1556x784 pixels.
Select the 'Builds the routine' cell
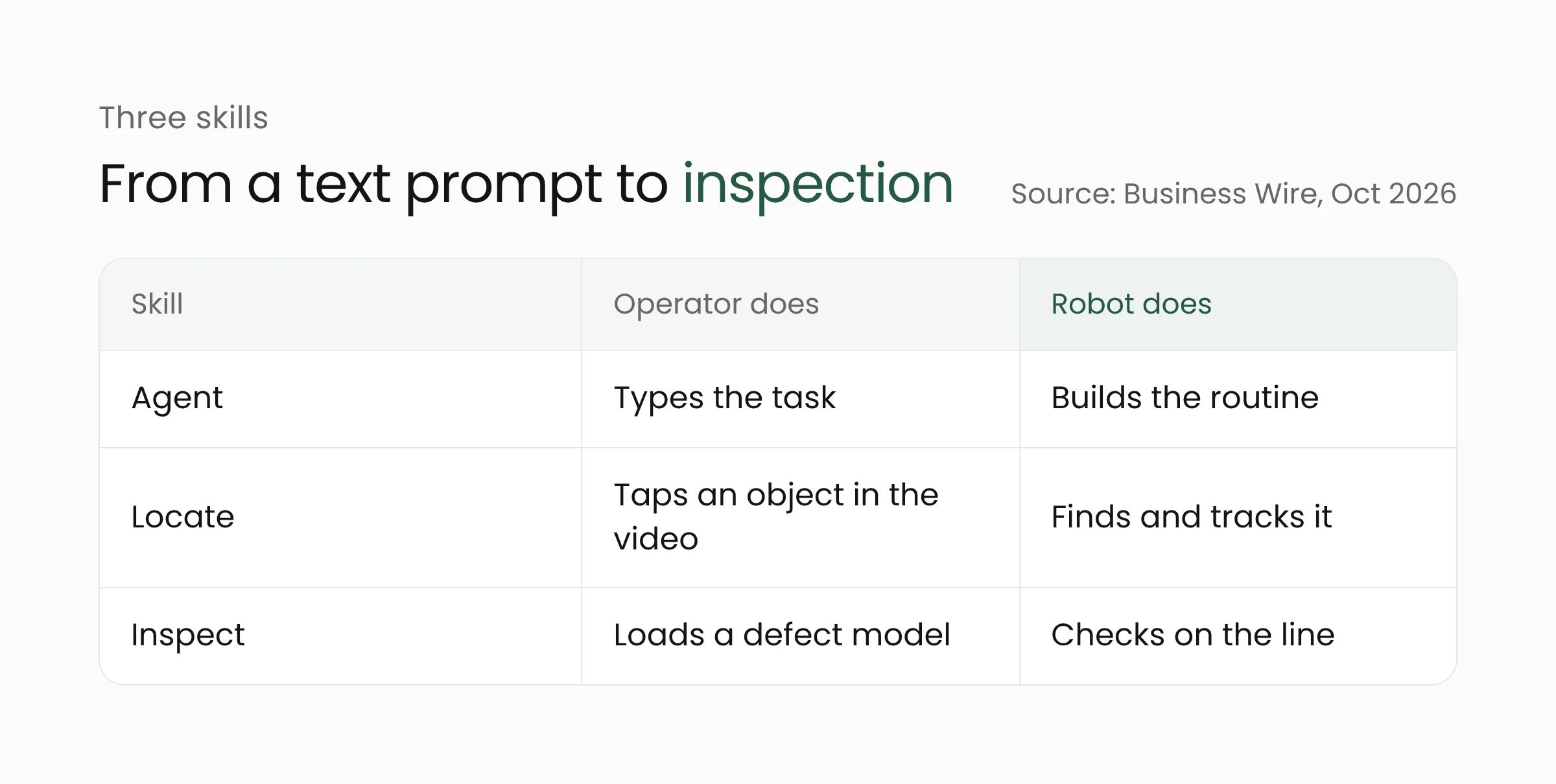point(1238,399)
